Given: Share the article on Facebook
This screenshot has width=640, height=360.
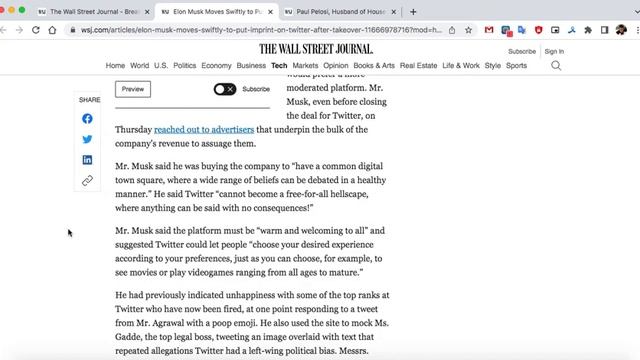Looking at the screenshot, I should pos(87,119).
